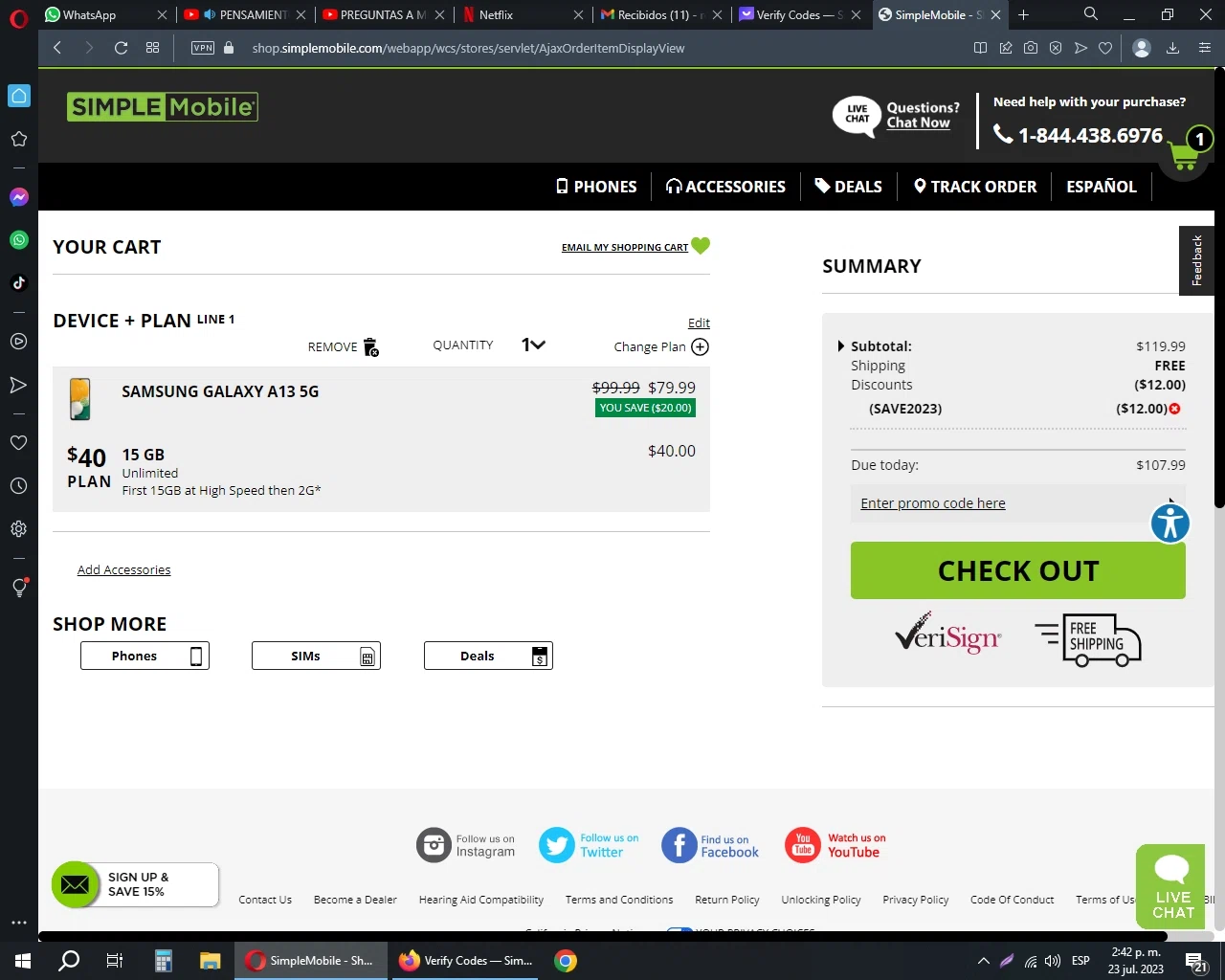Open TRACK ORDER page
This screenshot has height=980, width=1225.
[x=975, y=187]
